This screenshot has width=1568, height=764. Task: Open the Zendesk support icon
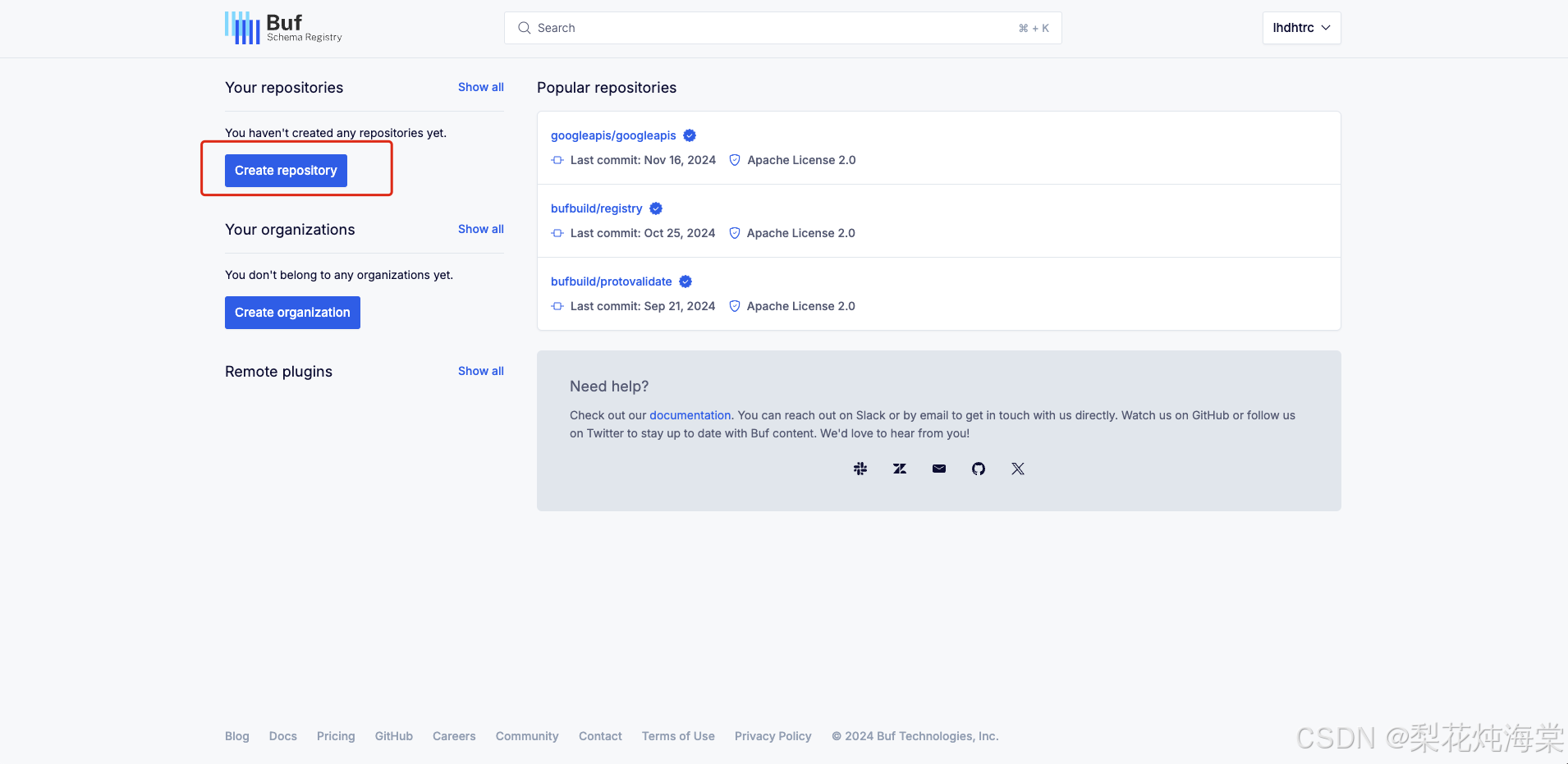pyautogui.click(x=900, y=469)
